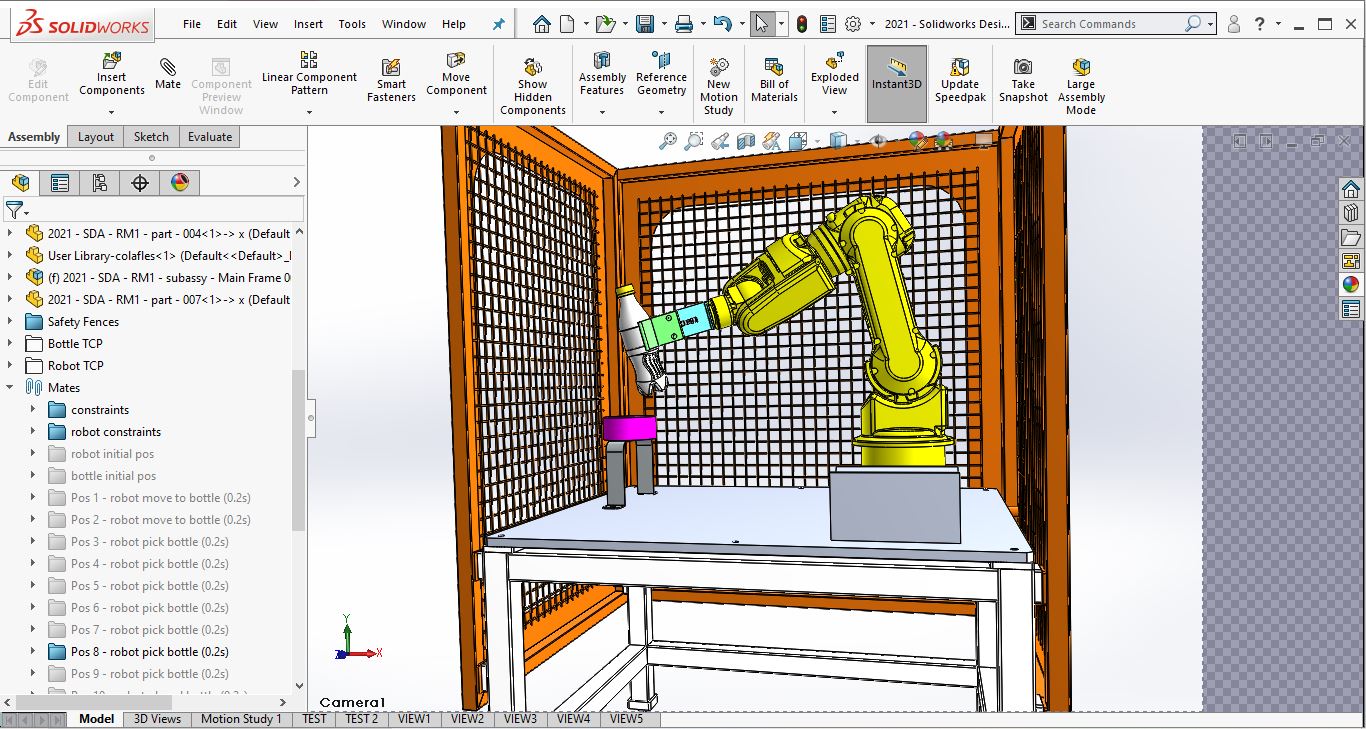Toggle Instant3D mode

coord(896,84)
